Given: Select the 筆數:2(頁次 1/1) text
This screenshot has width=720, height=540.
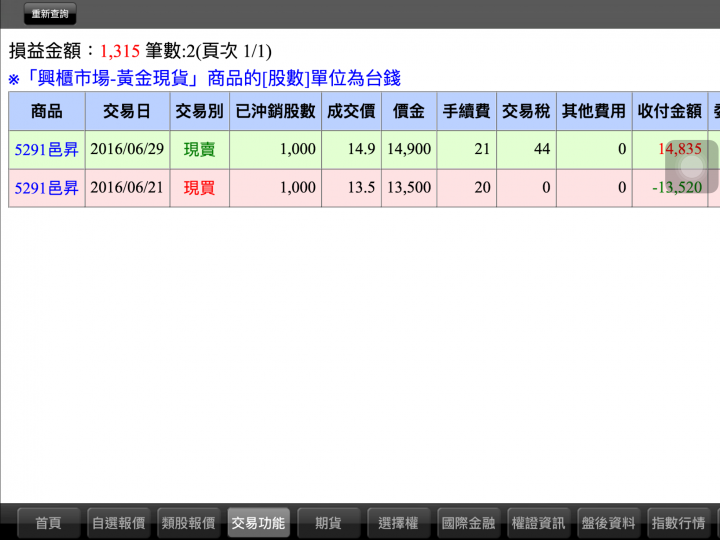Looking at the screenshot, I should tap(208, 51).
